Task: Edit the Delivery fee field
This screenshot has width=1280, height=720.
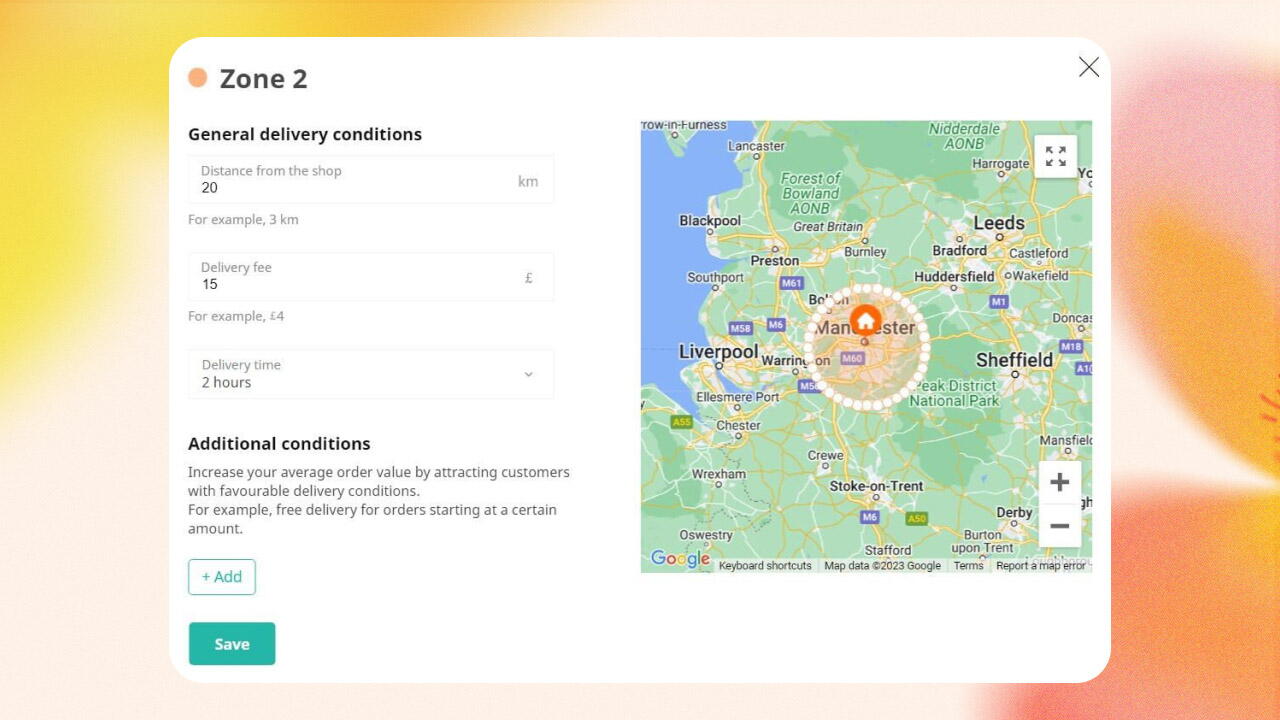Action: coord(371,276)
